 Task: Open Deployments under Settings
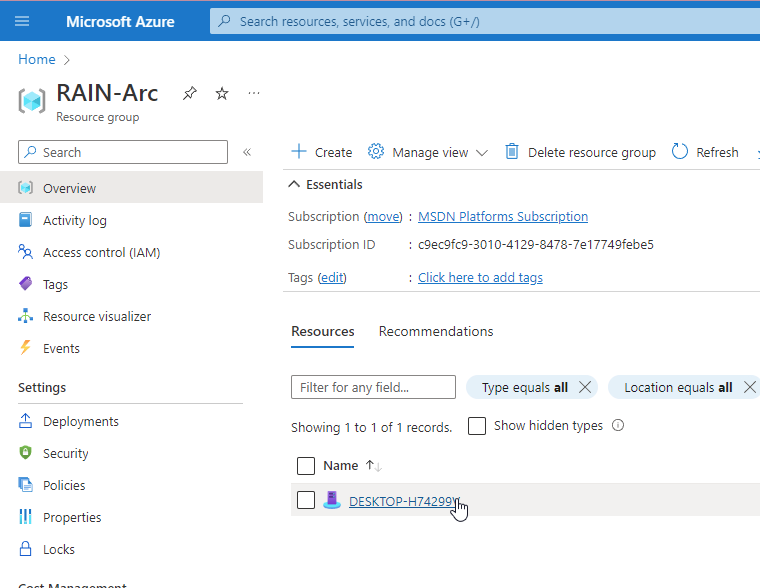coord(81,422)
